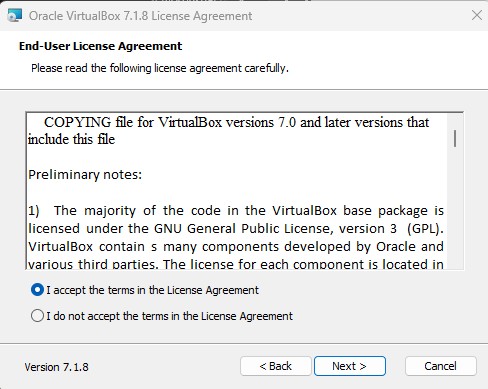The height and width of the screenshot is (389, 488).
Task: Proceed with the Next > button
Action: (350, 366)
